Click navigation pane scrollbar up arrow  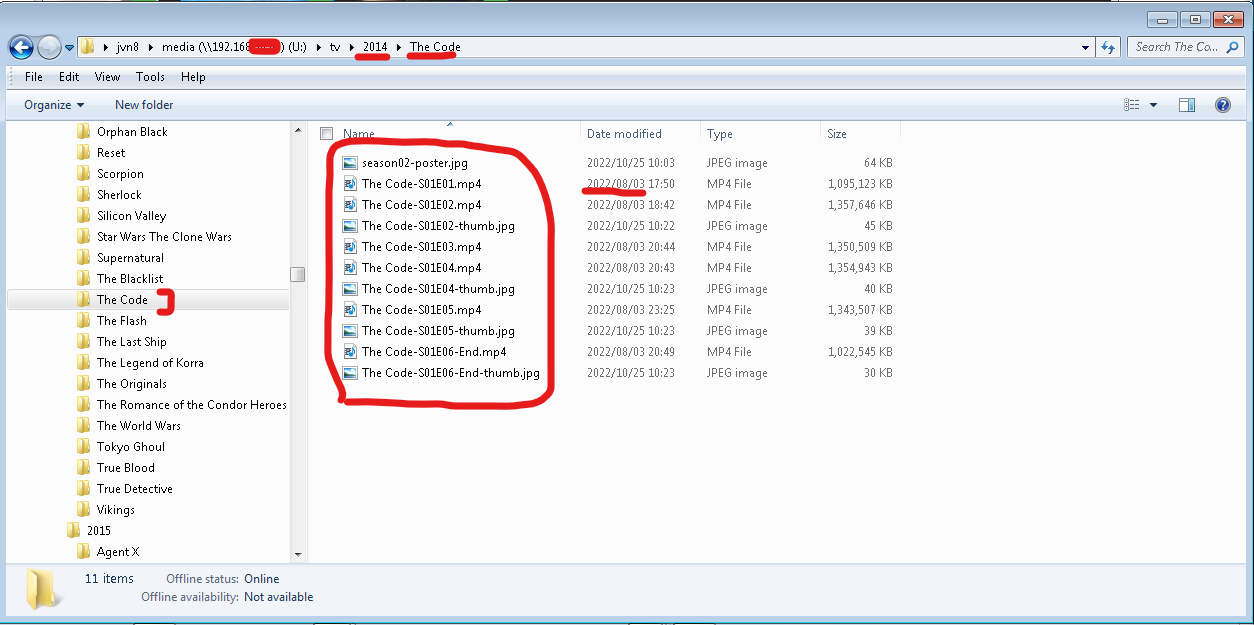click(x=298, y=130)
